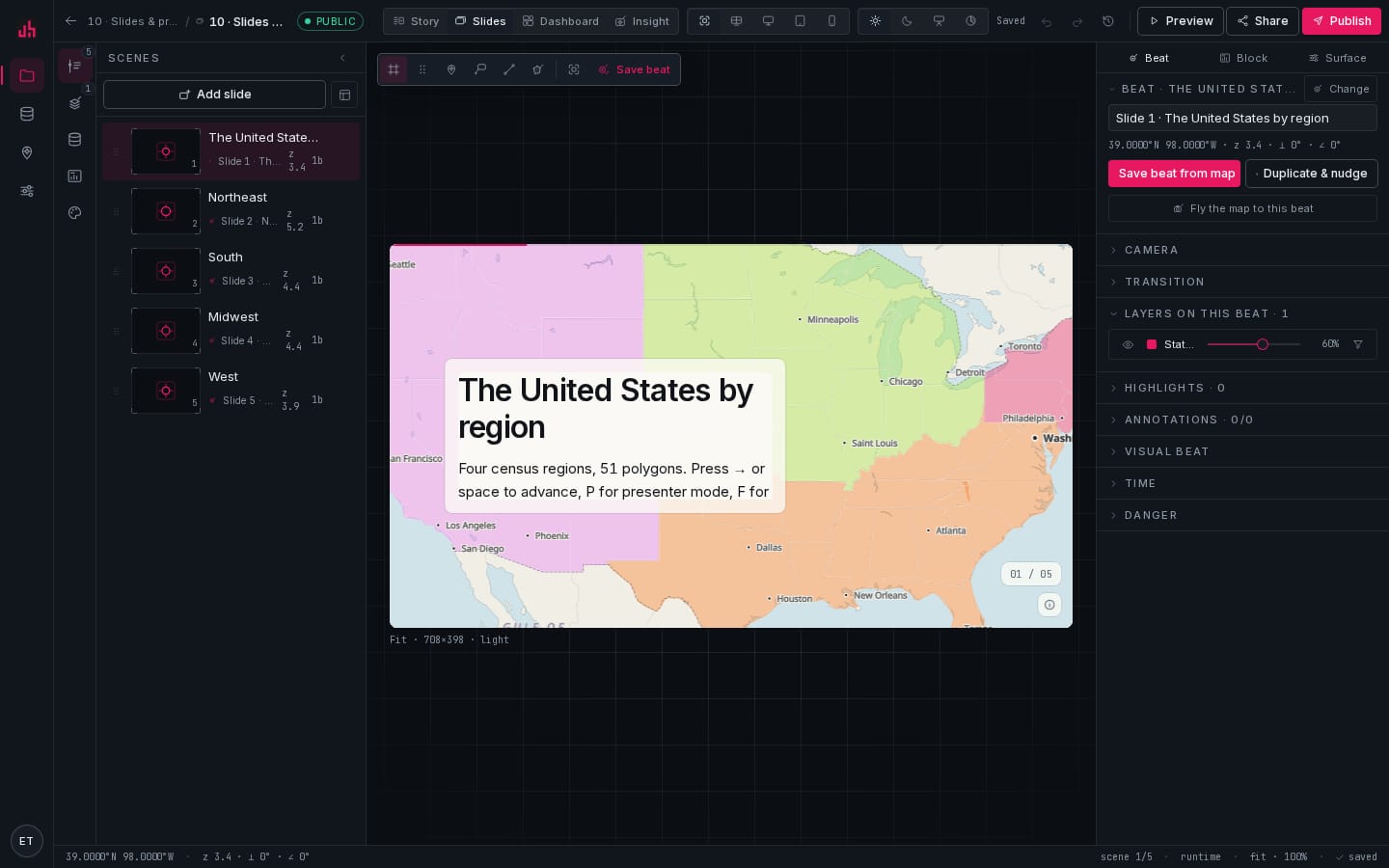Expand the HIGHLIGHTS section

tap(1242, 388)
